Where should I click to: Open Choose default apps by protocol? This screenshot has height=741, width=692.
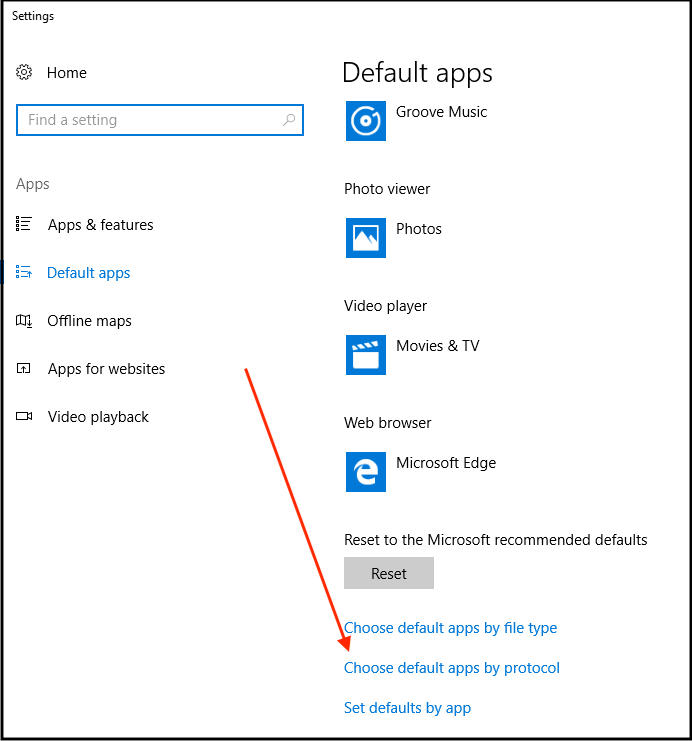click(452, 668)
